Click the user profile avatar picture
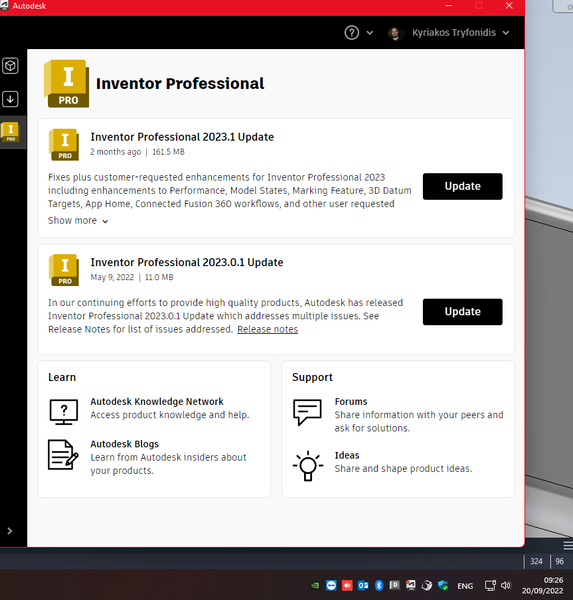The height and width of the screenshot is (600, 573). [x=395, y=33]
